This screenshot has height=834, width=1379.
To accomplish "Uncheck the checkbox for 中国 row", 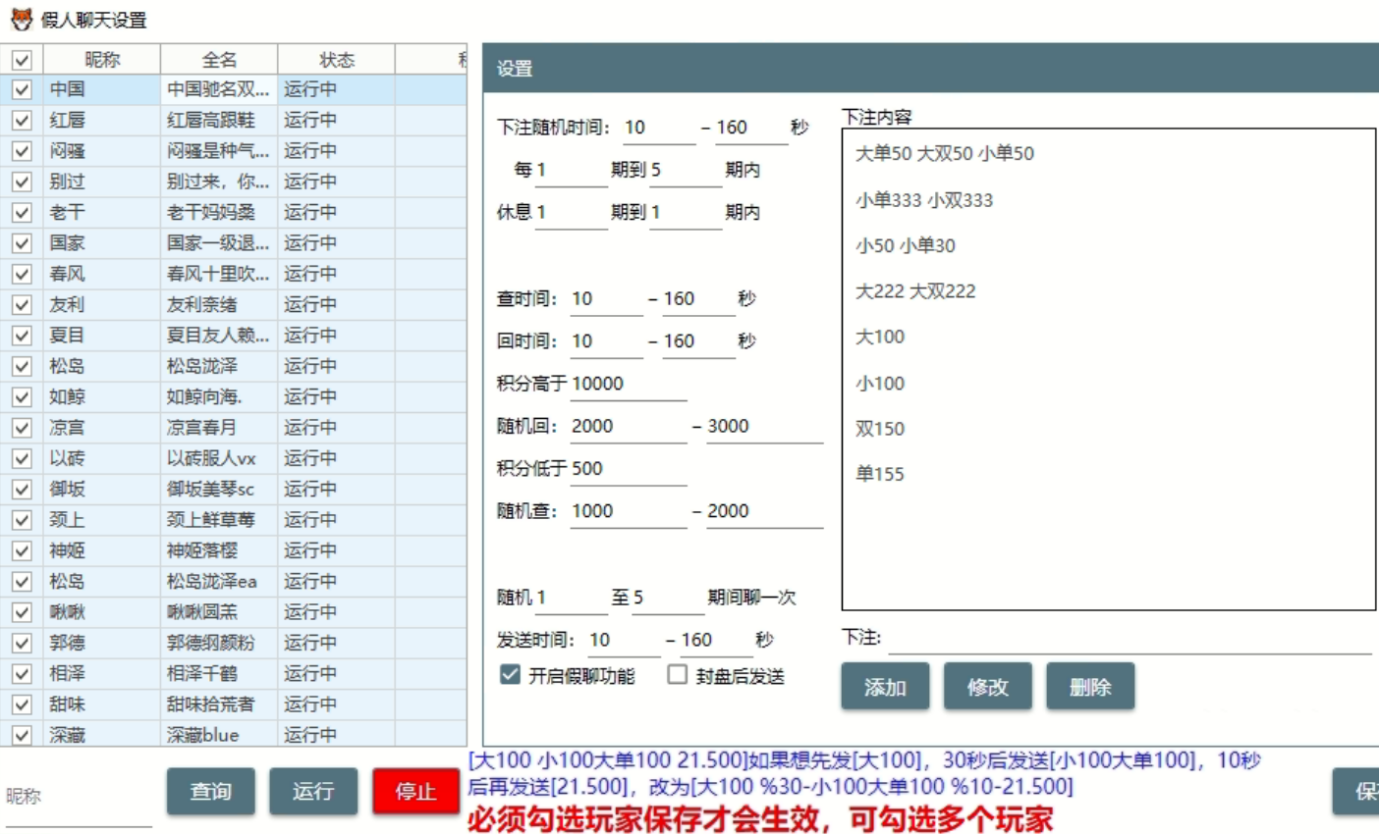I will (x=21, y=90).
